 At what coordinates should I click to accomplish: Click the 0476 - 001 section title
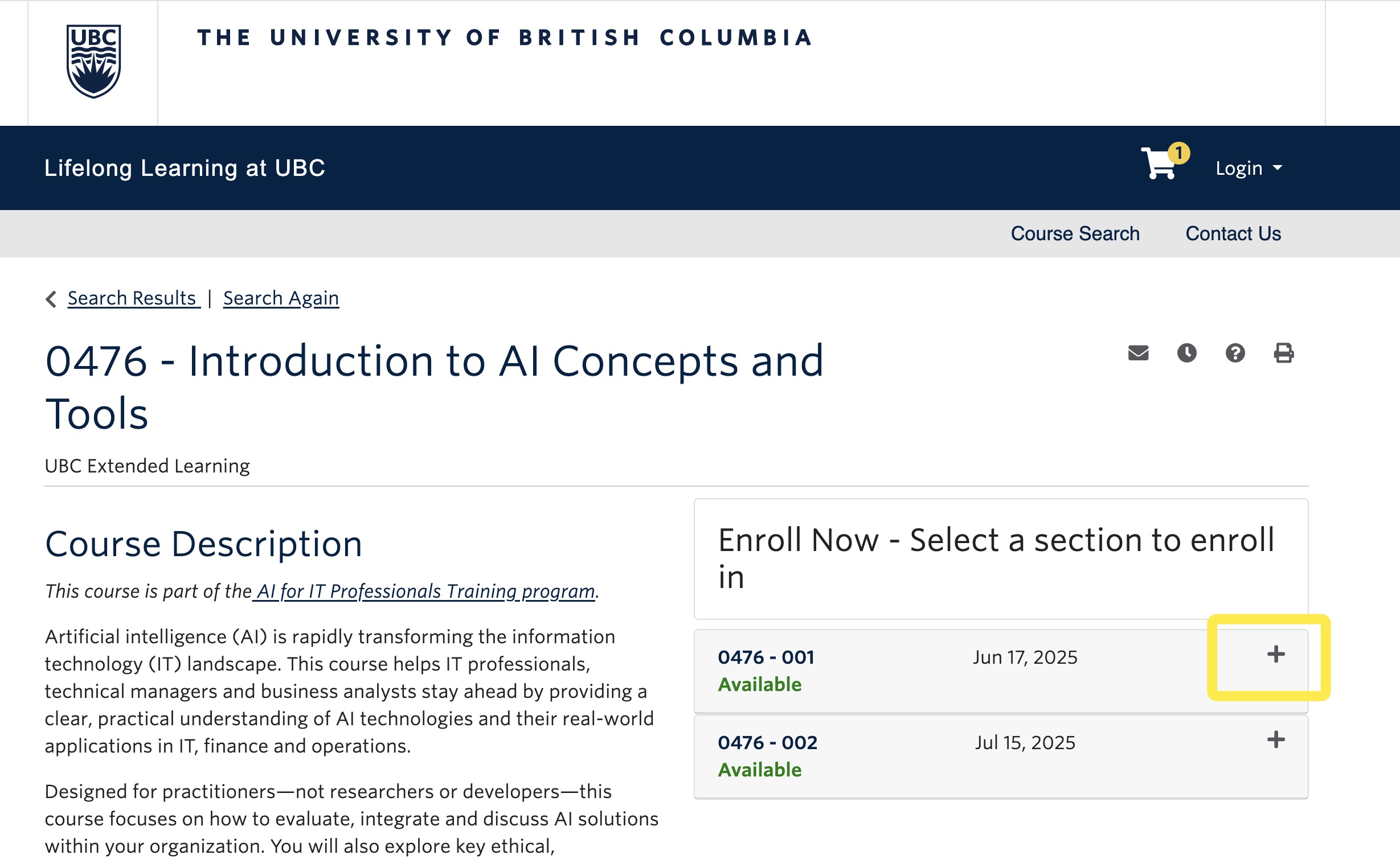click(x=766, y=657)
